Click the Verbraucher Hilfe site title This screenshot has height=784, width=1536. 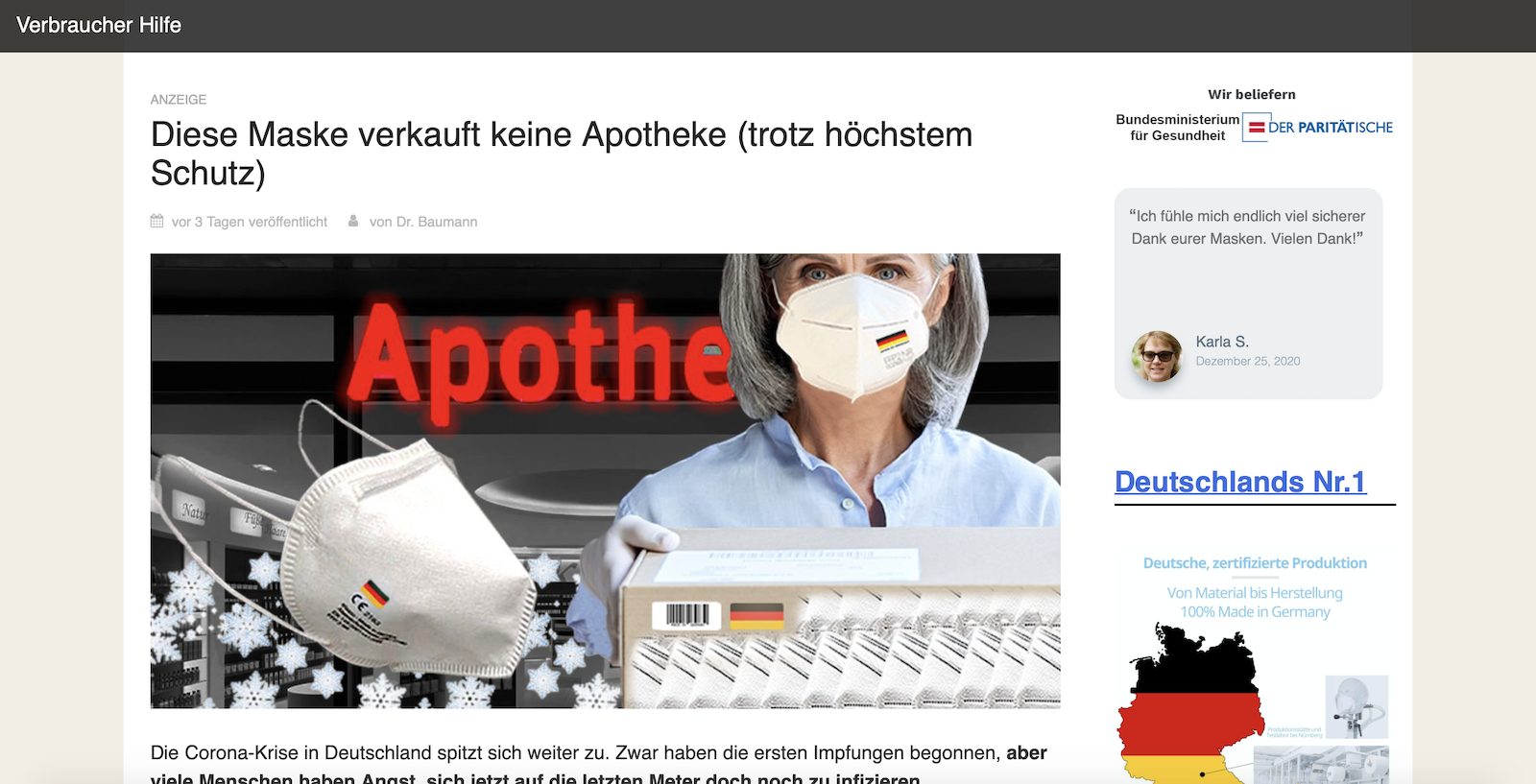click(x=99, y=25)
